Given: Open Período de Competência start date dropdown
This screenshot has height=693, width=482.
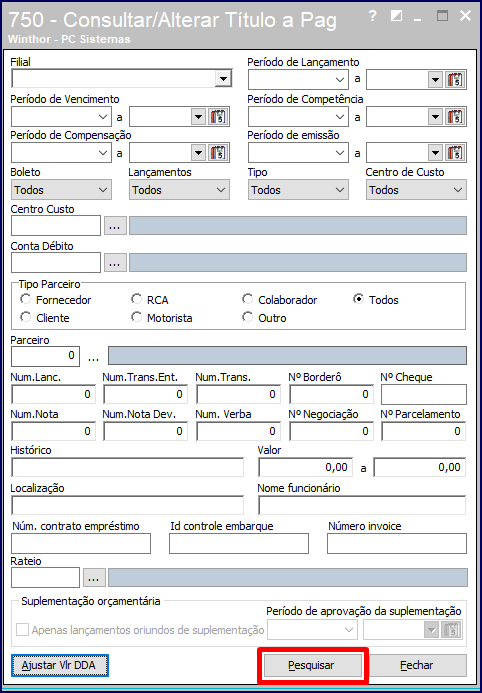Looking at the screenshot, I should pyautogui.click(x=339, y=117).
